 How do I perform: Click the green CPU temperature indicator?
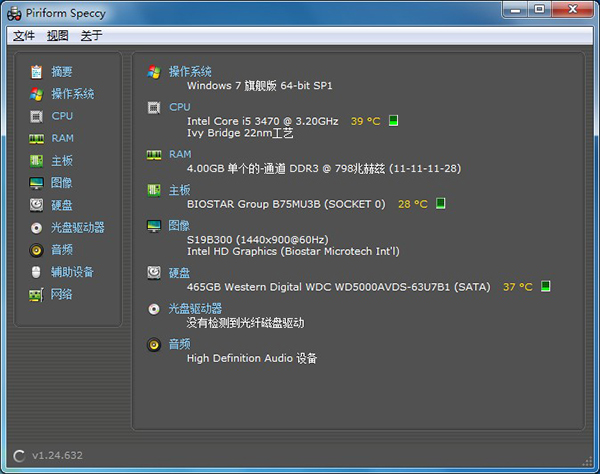tap(394, 121)
